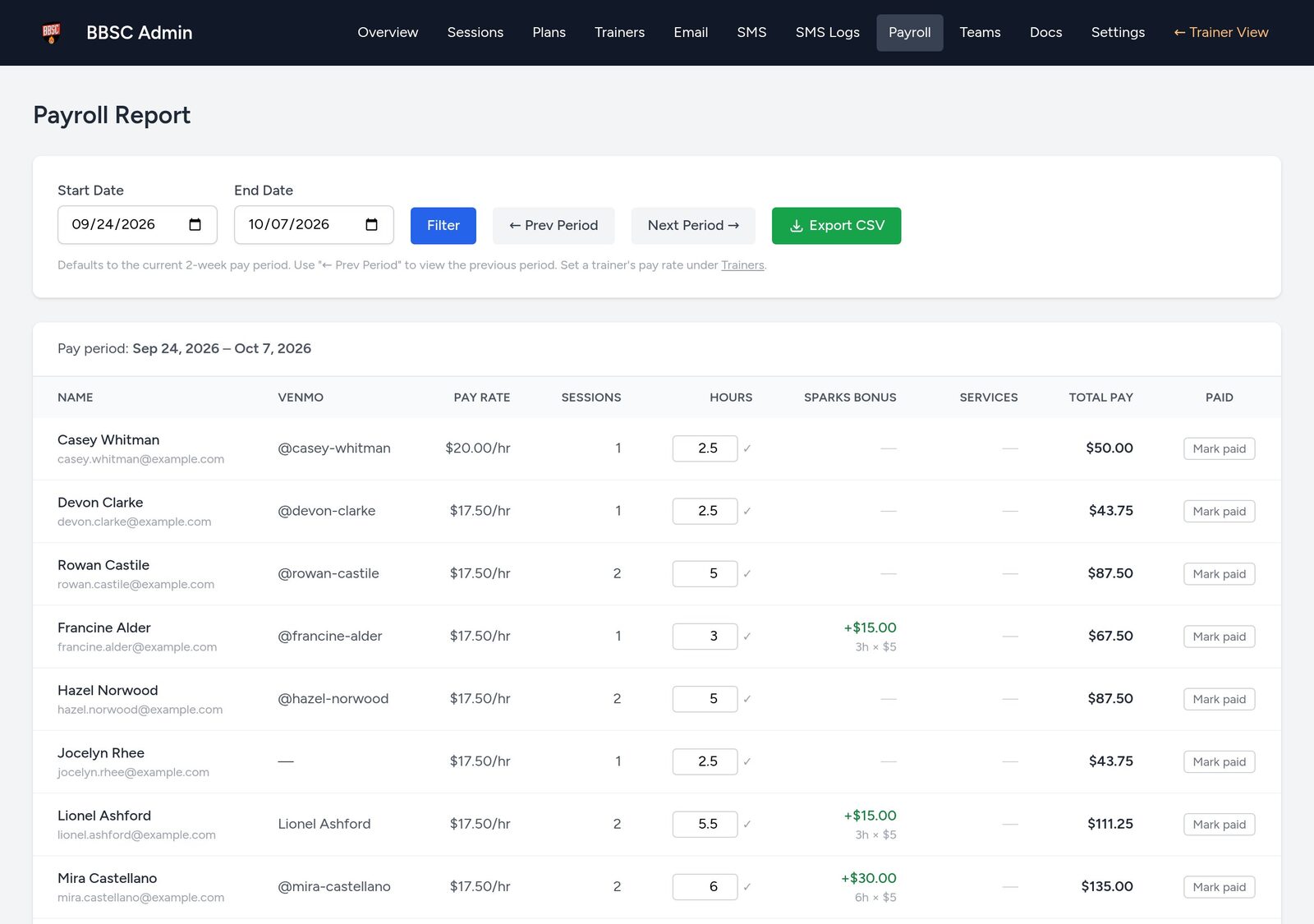Viewport: 1314px width, 924px height.
Task: Mark Mira Castellano as paid
Action: 1219,887
